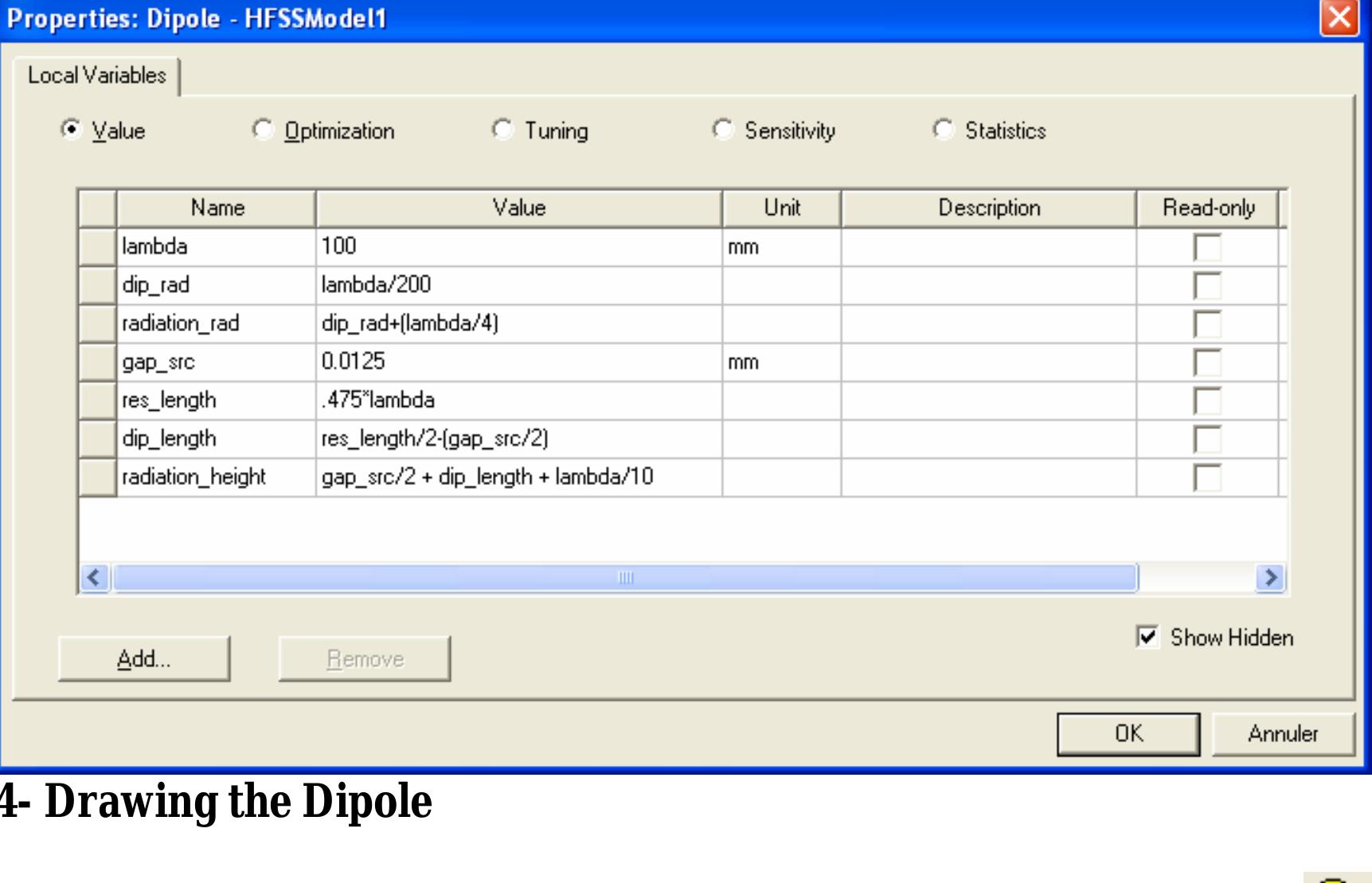The height and width of the screenshot is (883, 1372).
Task: Select the Statistics radio button
Action: coord(944,130)
